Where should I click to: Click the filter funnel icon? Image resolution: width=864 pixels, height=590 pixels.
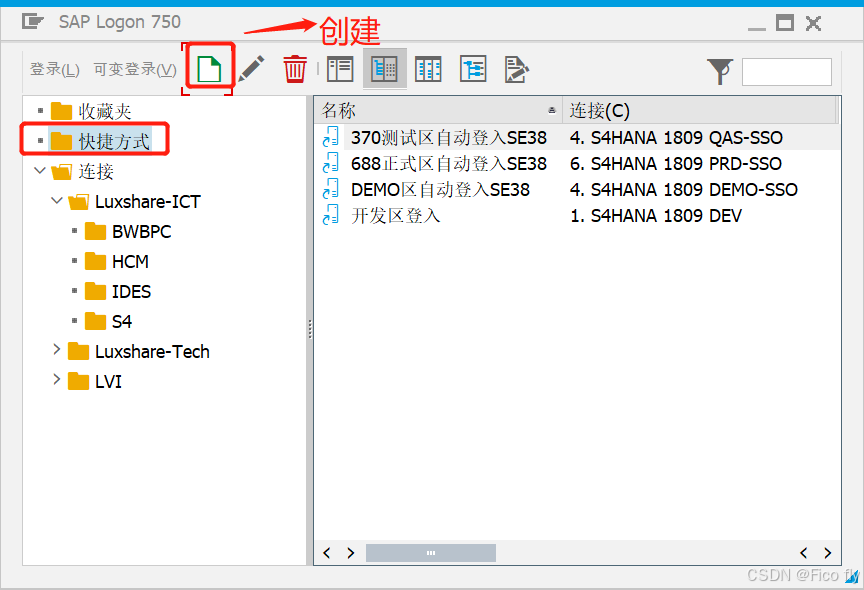pos(721,71)
